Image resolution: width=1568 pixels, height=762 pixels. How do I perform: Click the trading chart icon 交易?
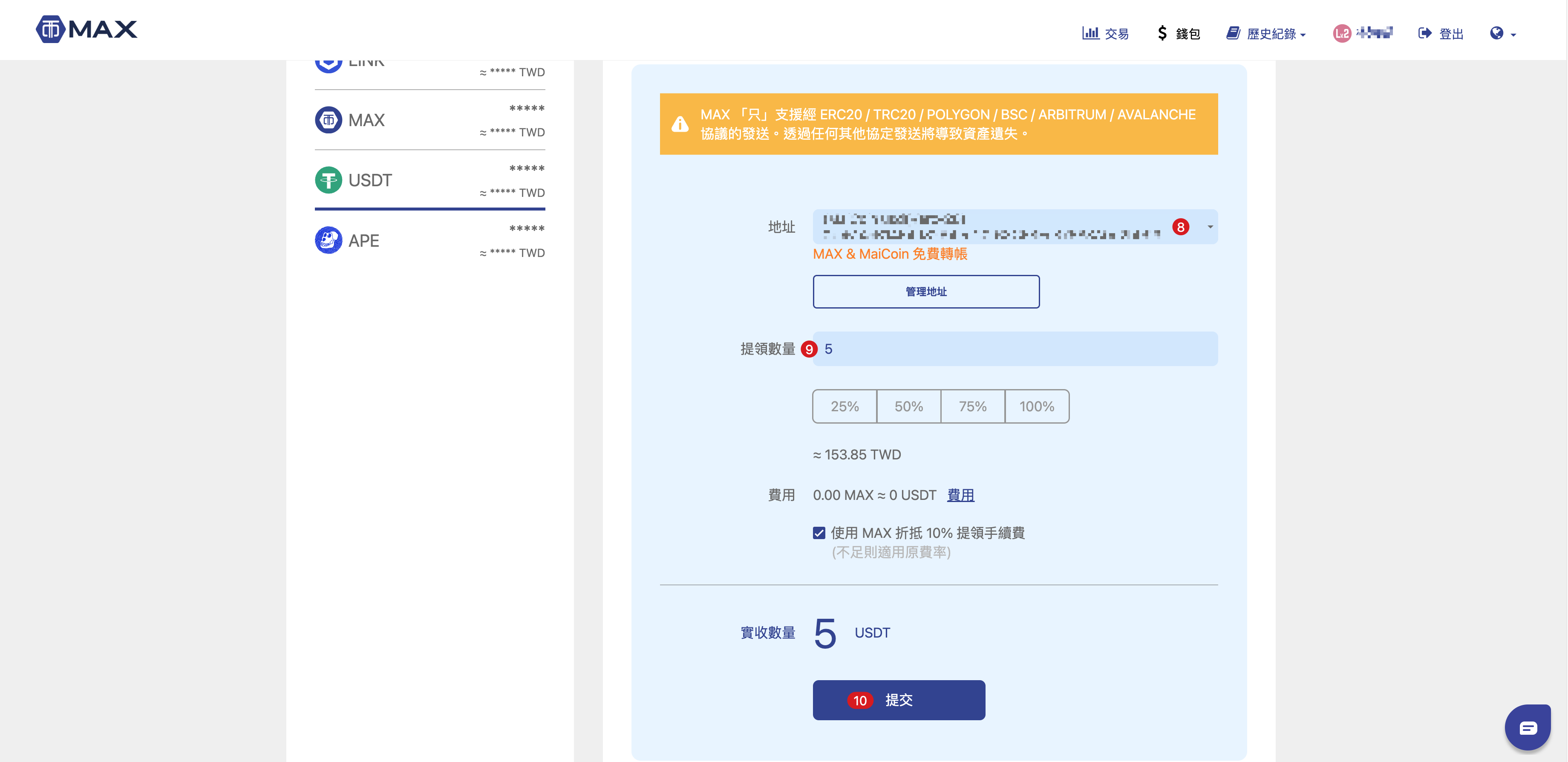click(1090, 34)
